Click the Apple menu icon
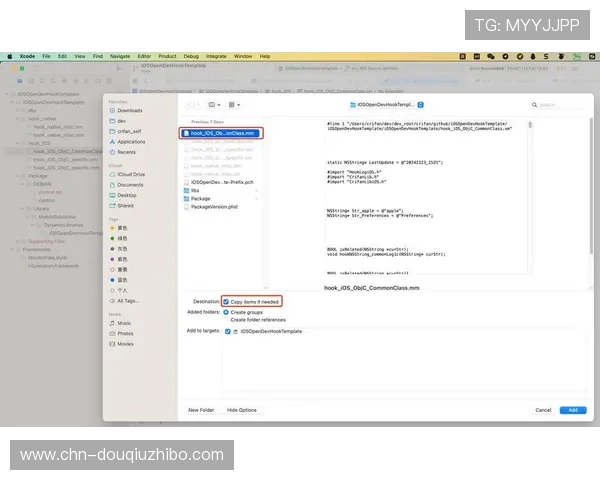Image resolution: width=600 pixels, height=480 pixels. coord(9,56)
